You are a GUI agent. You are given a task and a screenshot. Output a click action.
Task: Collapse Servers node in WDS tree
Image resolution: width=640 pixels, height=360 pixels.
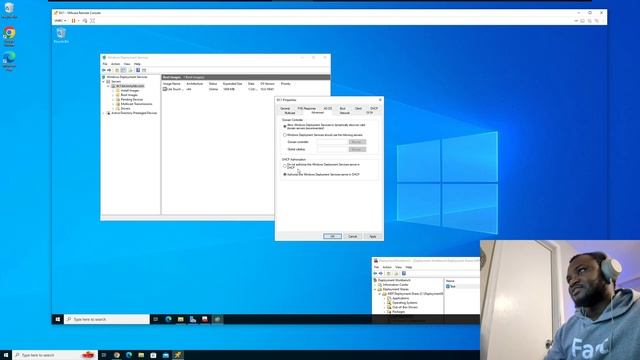(104, 82)
